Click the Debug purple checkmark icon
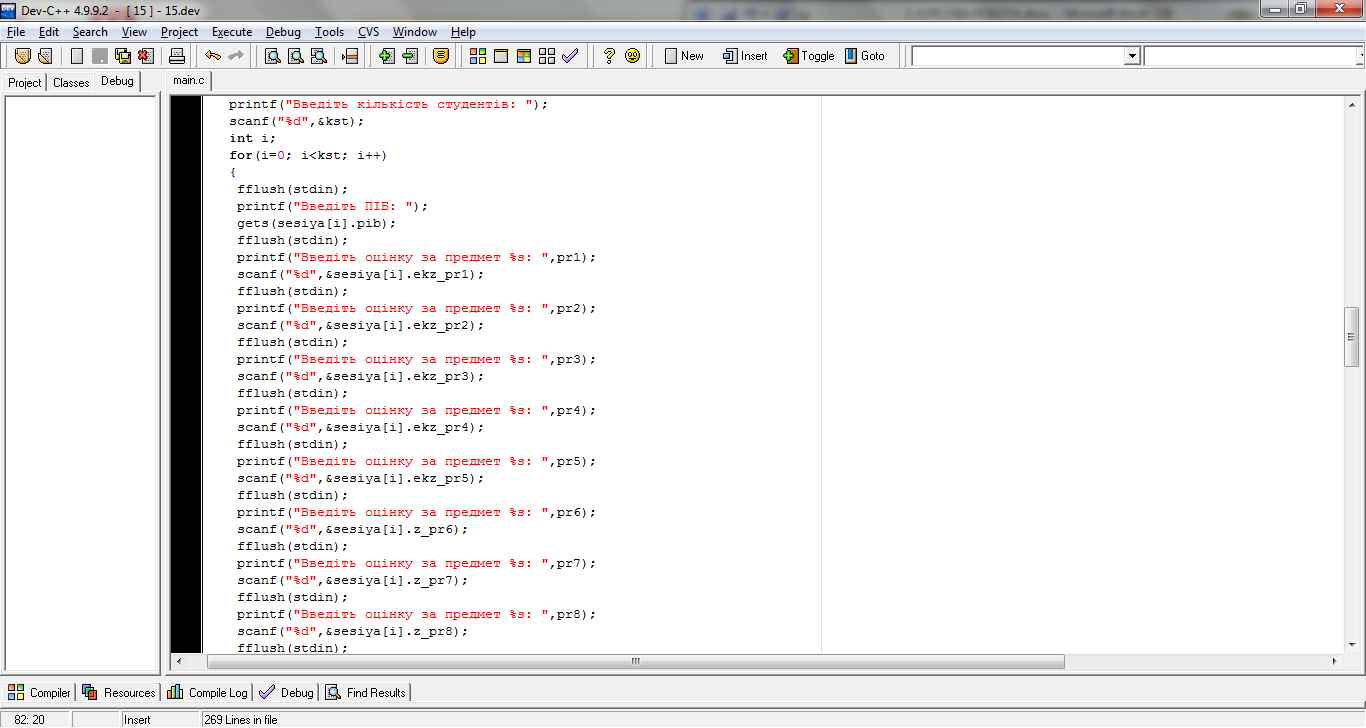 coord(570,56)
